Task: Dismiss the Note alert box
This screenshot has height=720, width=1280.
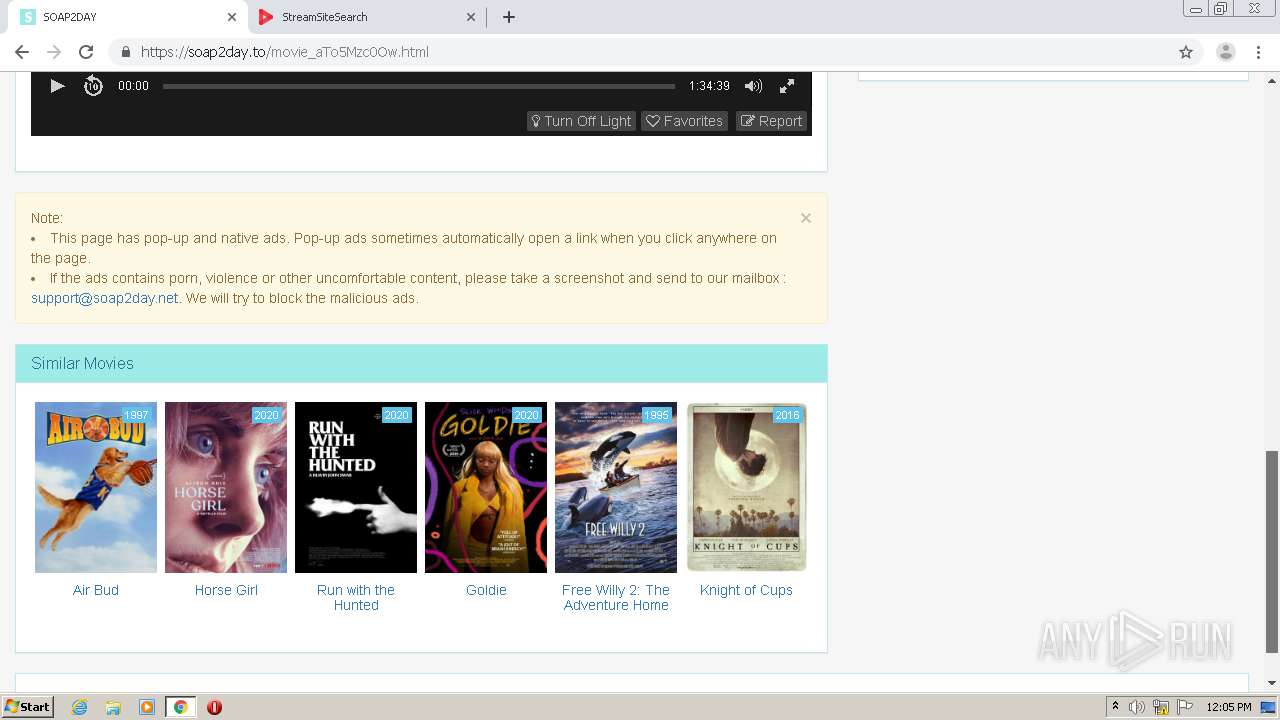Action: 806,217
